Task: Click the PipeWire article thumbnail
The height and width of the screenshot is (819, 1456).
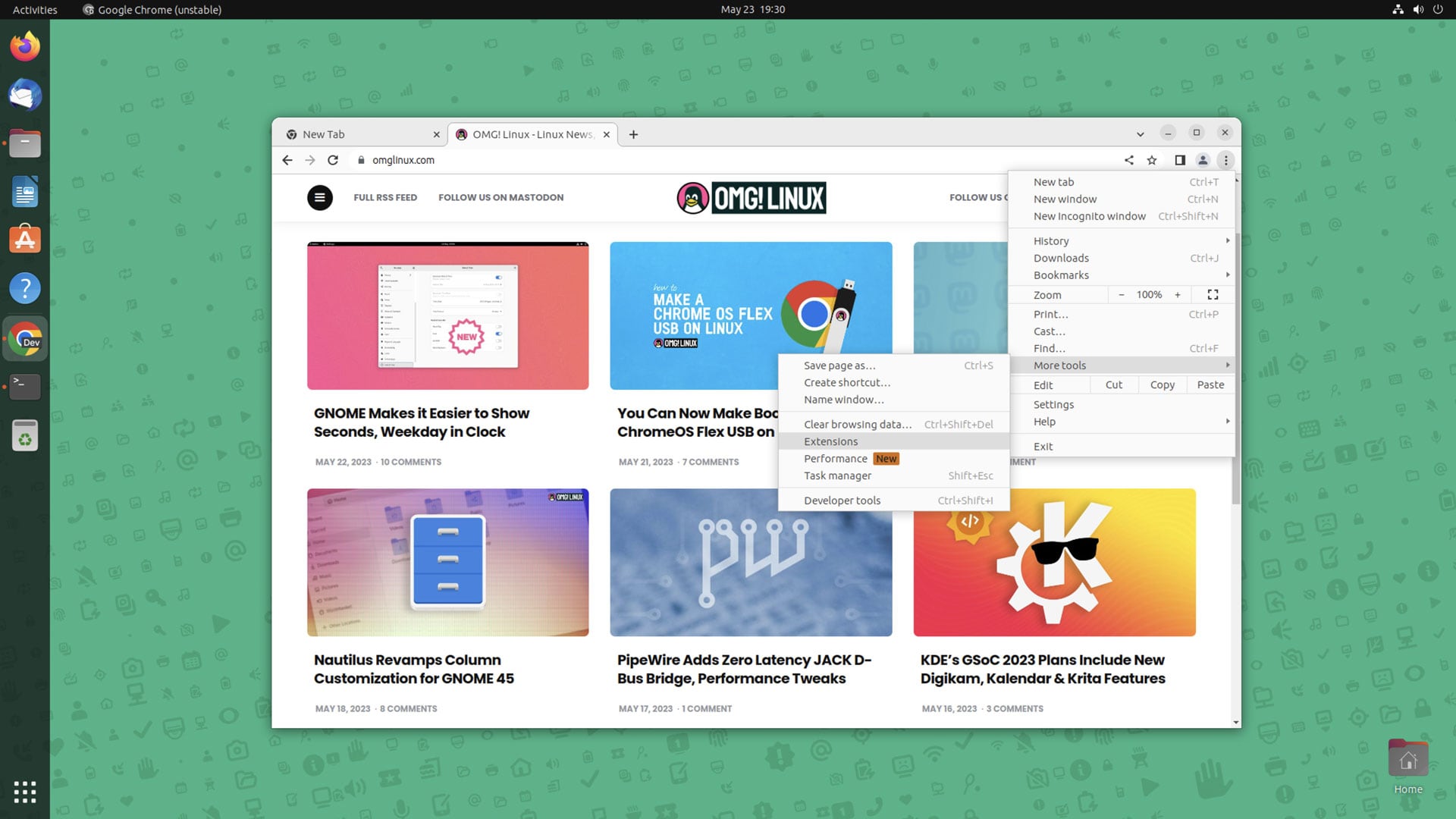Action: tap(751, 563)
